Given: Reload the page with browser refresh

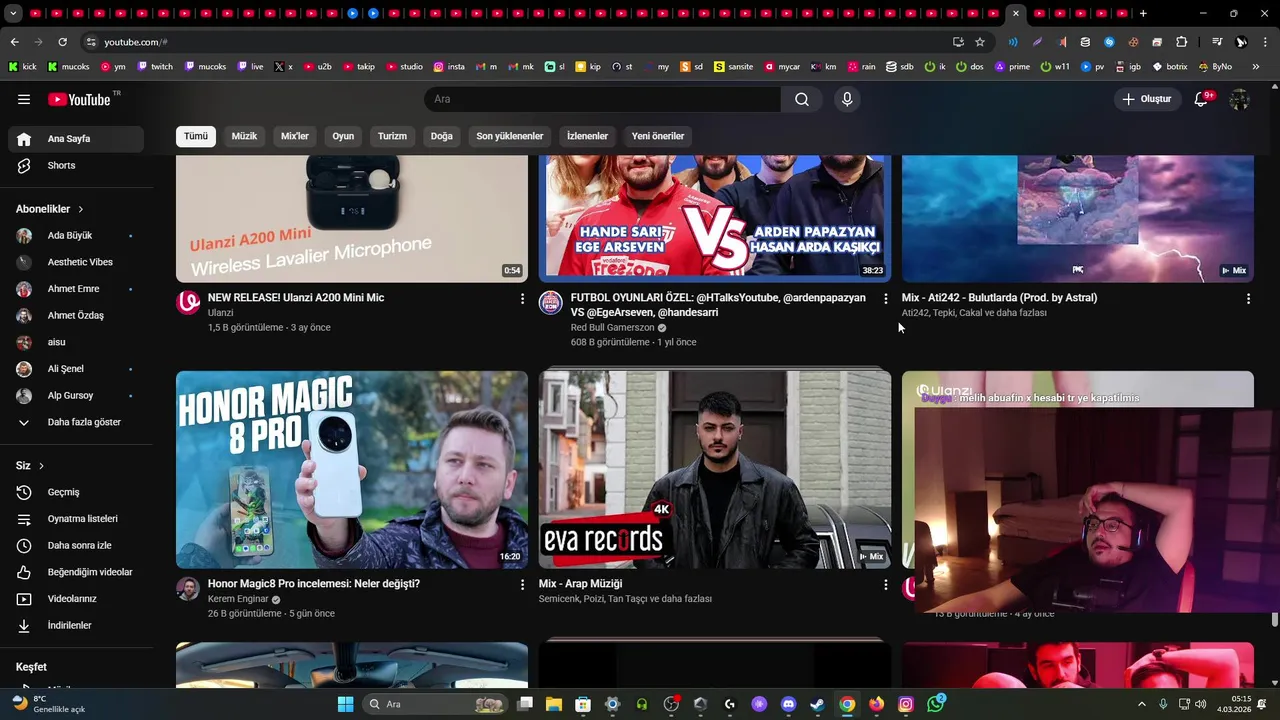Looking at the screenshot, I should [62, 42].
